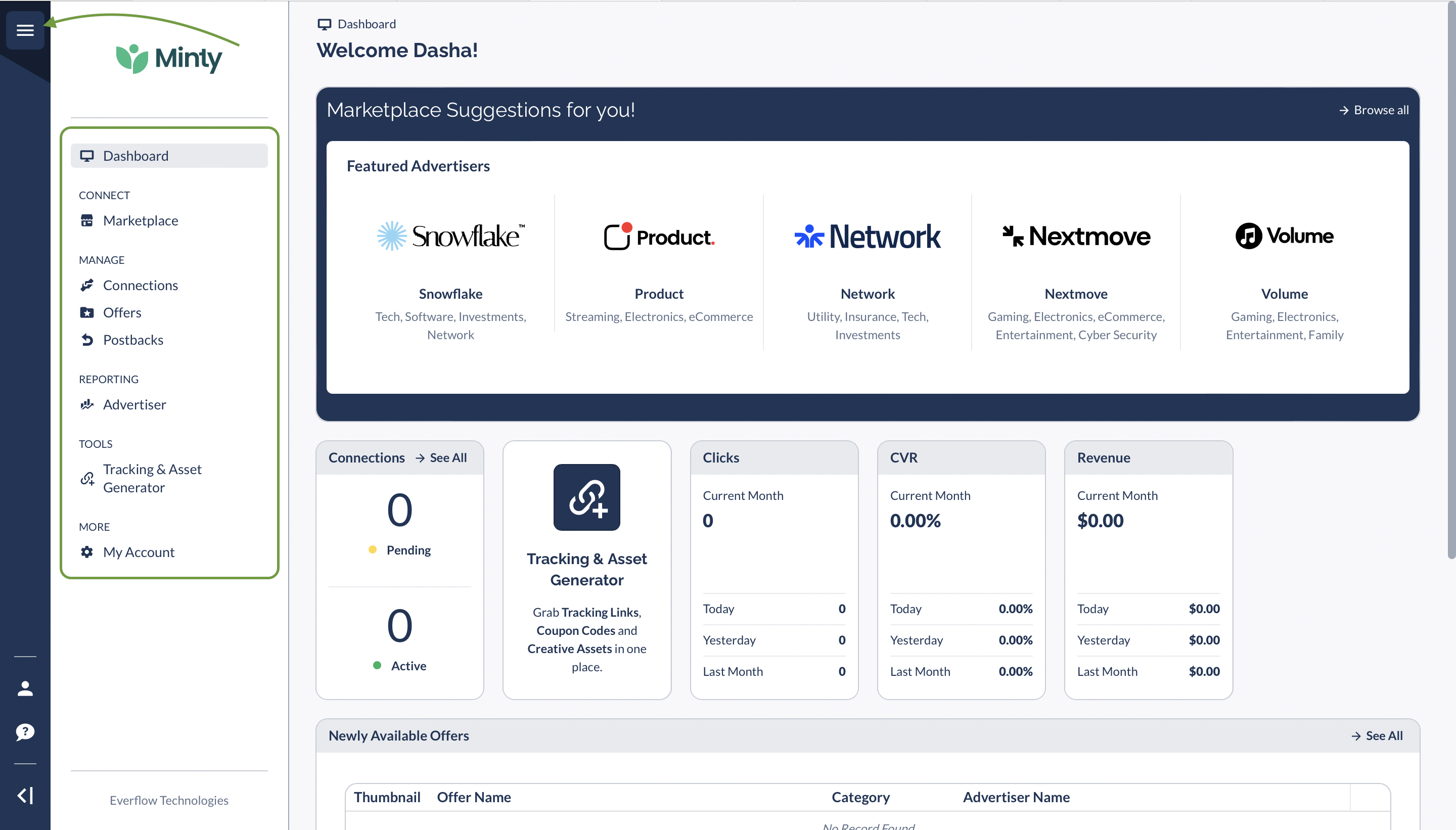Click the breadcrumb Dashboard monitor icon

pos(325,24)
